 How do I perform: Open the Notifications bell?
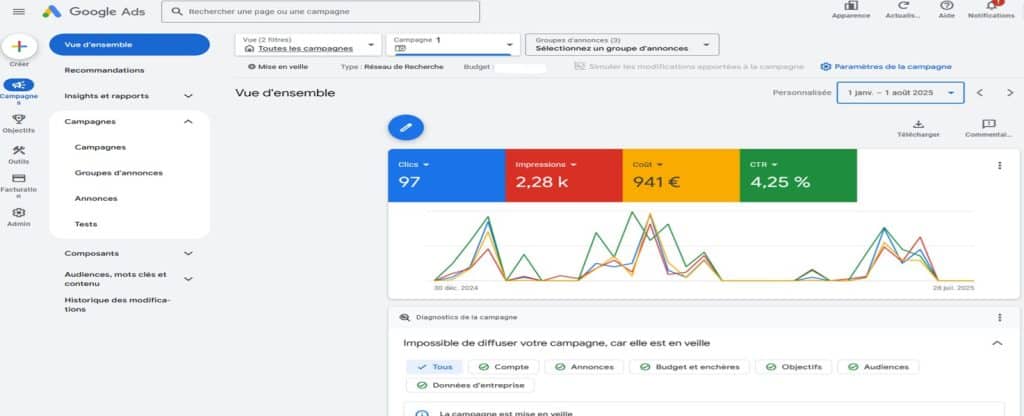990,7
